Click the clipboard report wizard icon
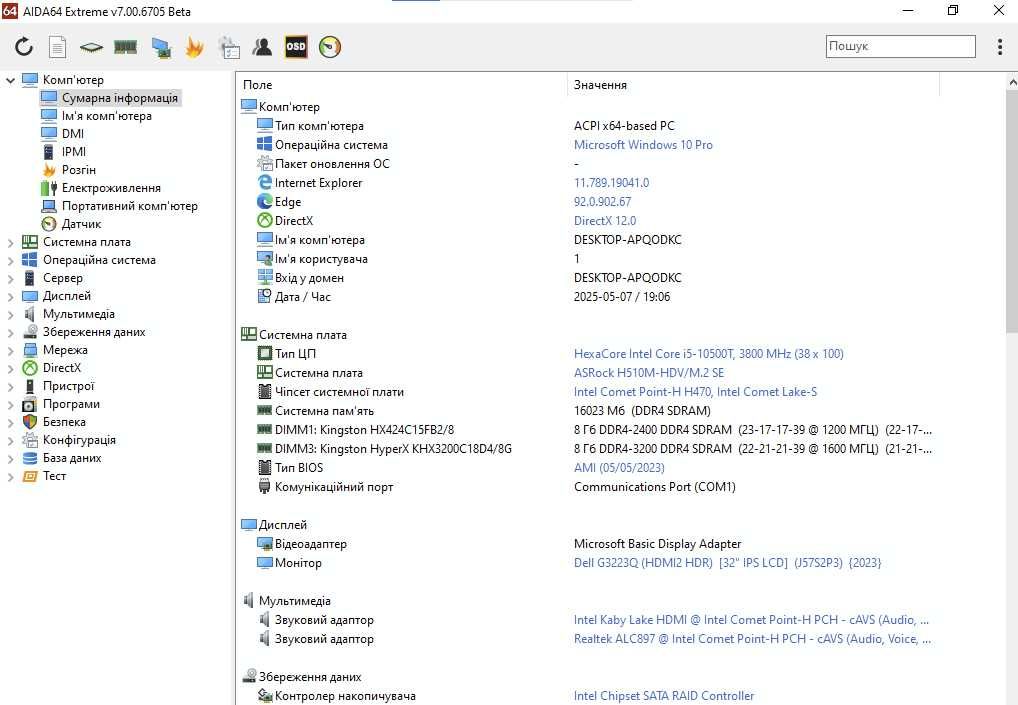The height and width of the screenshot is (705, 1018). pos(229,47)
